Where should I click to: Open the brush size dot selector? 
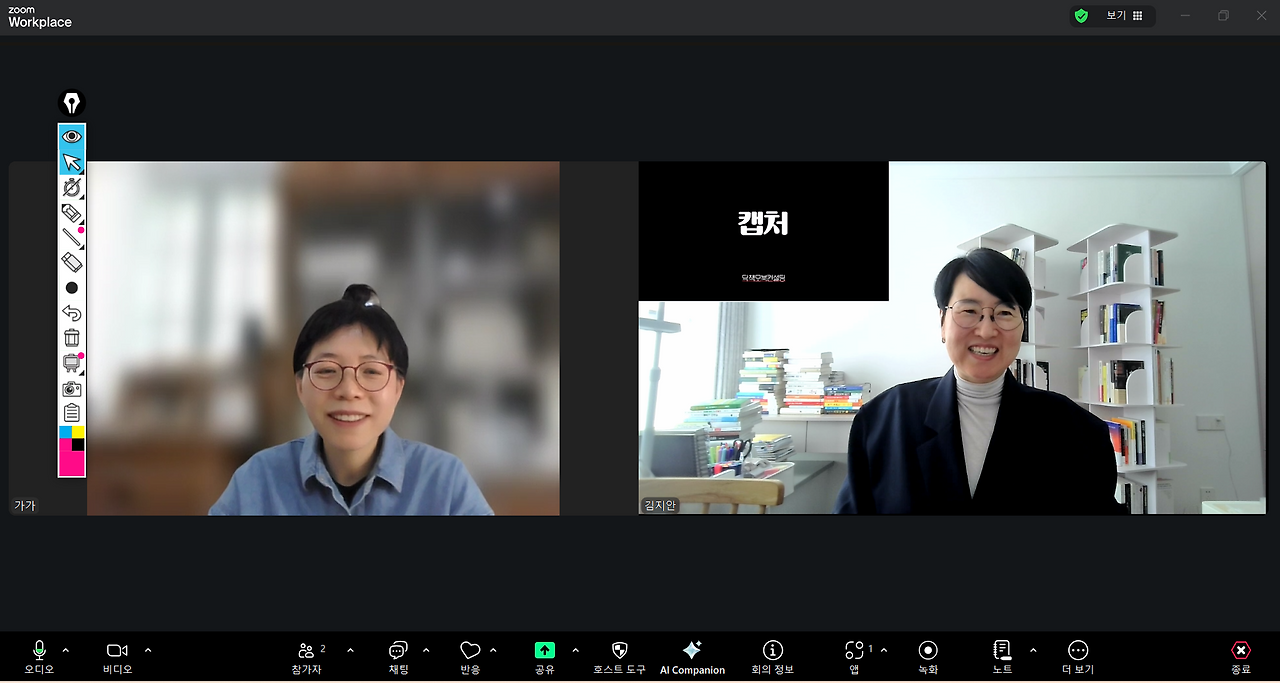[x=72, y=288]
